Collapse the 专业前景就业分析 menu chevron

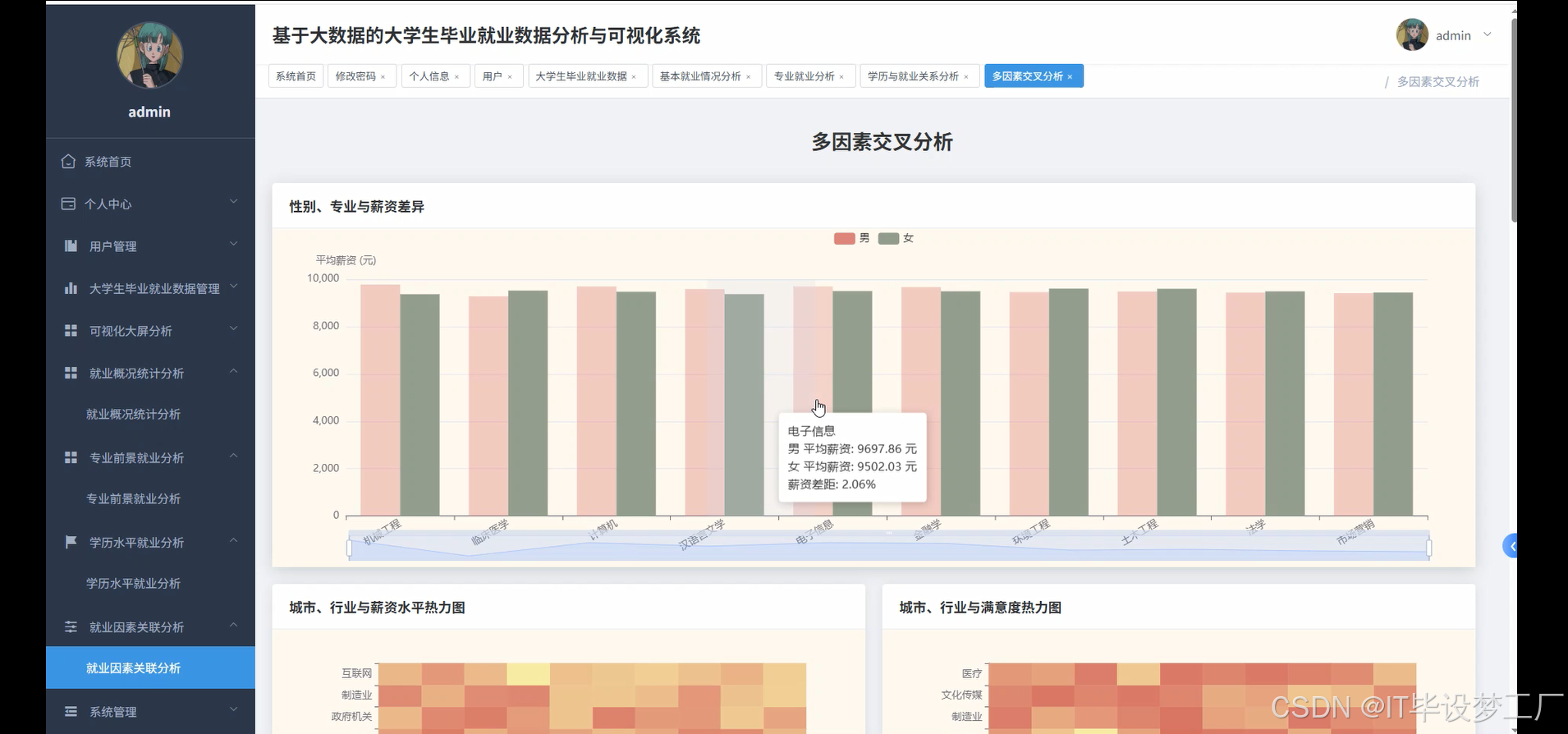[233, 456]
